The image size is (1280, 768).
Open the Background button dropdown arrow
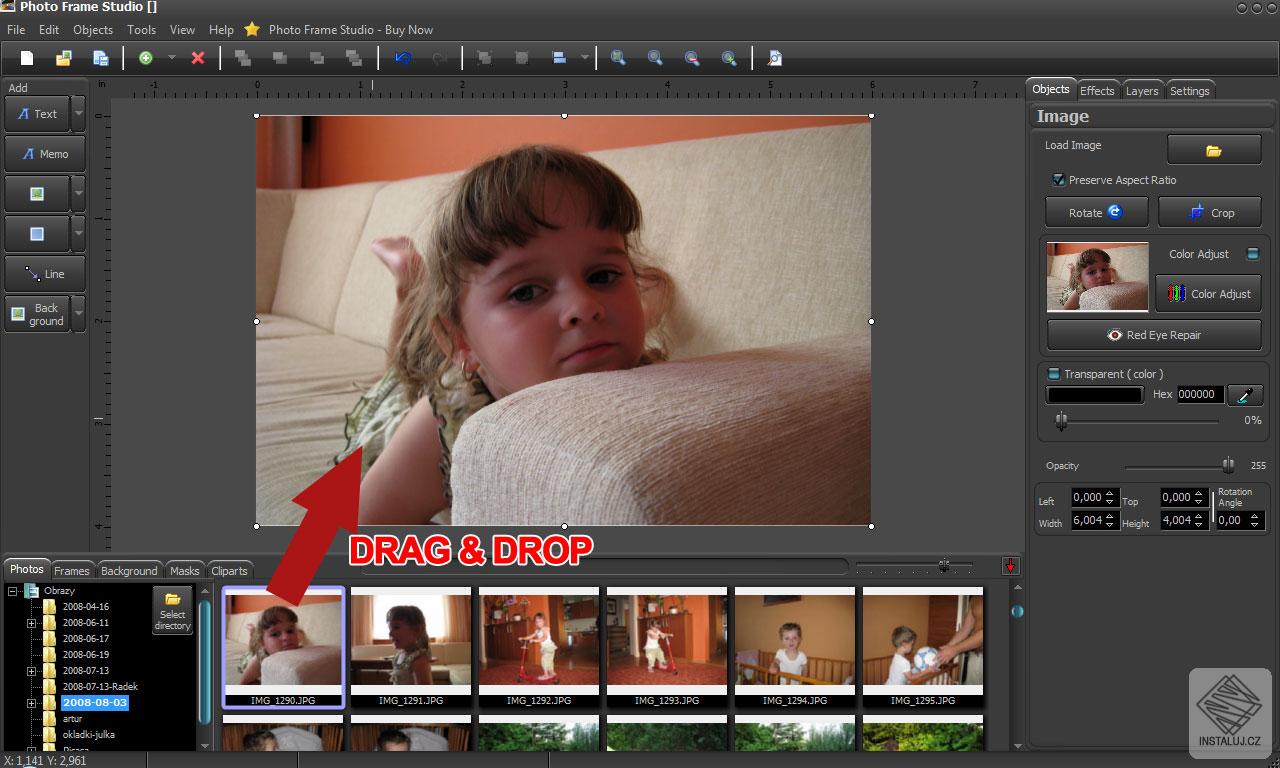tap(79, 314)
